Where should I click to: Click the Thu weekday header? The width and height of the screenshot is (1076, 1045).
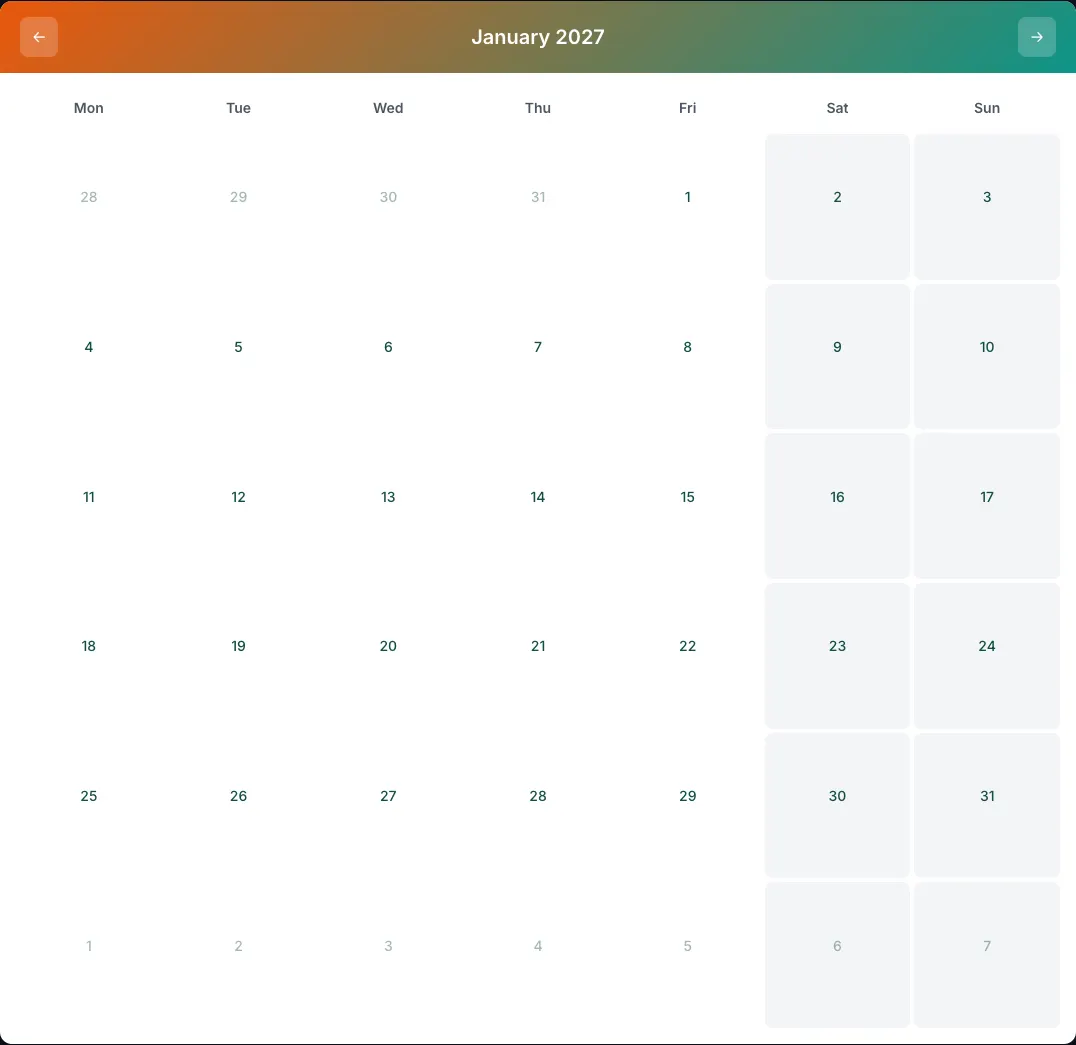tap(538, 108)
